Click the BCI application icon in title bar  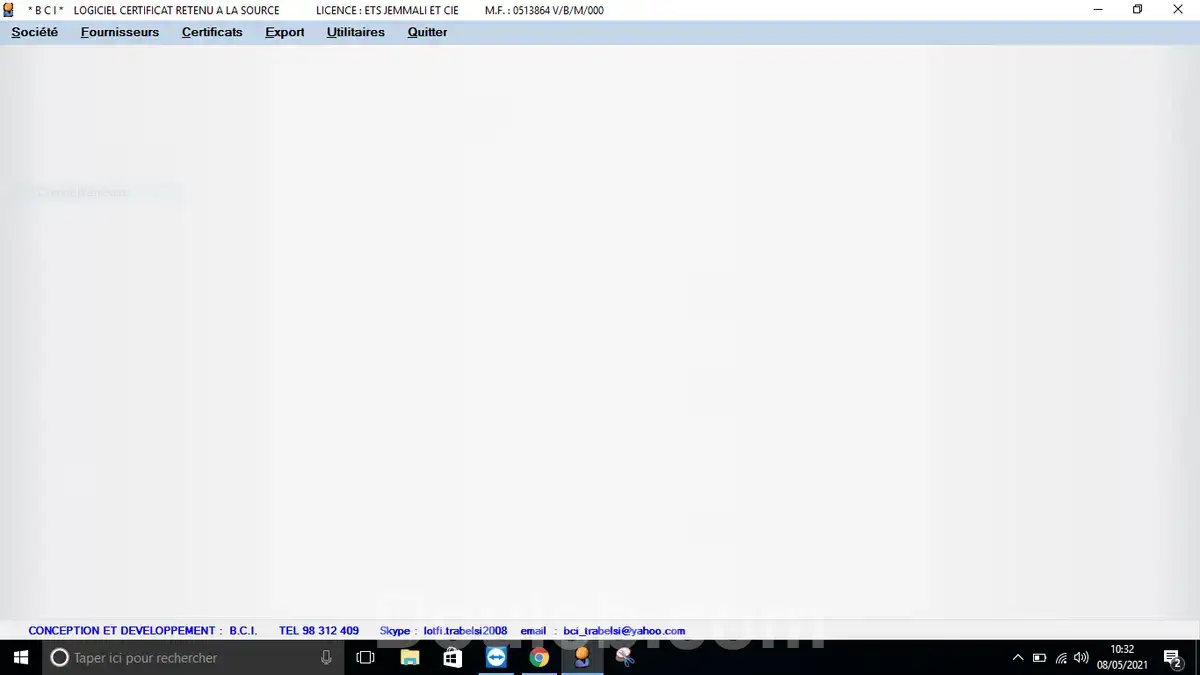(9, 10)
